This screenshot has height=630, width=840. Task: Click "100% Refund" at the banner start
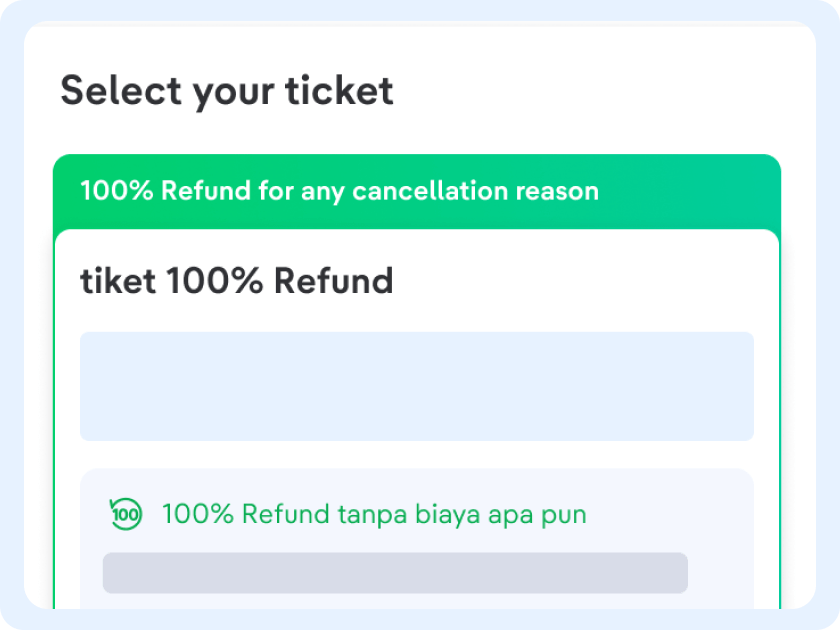click(165, 190)
